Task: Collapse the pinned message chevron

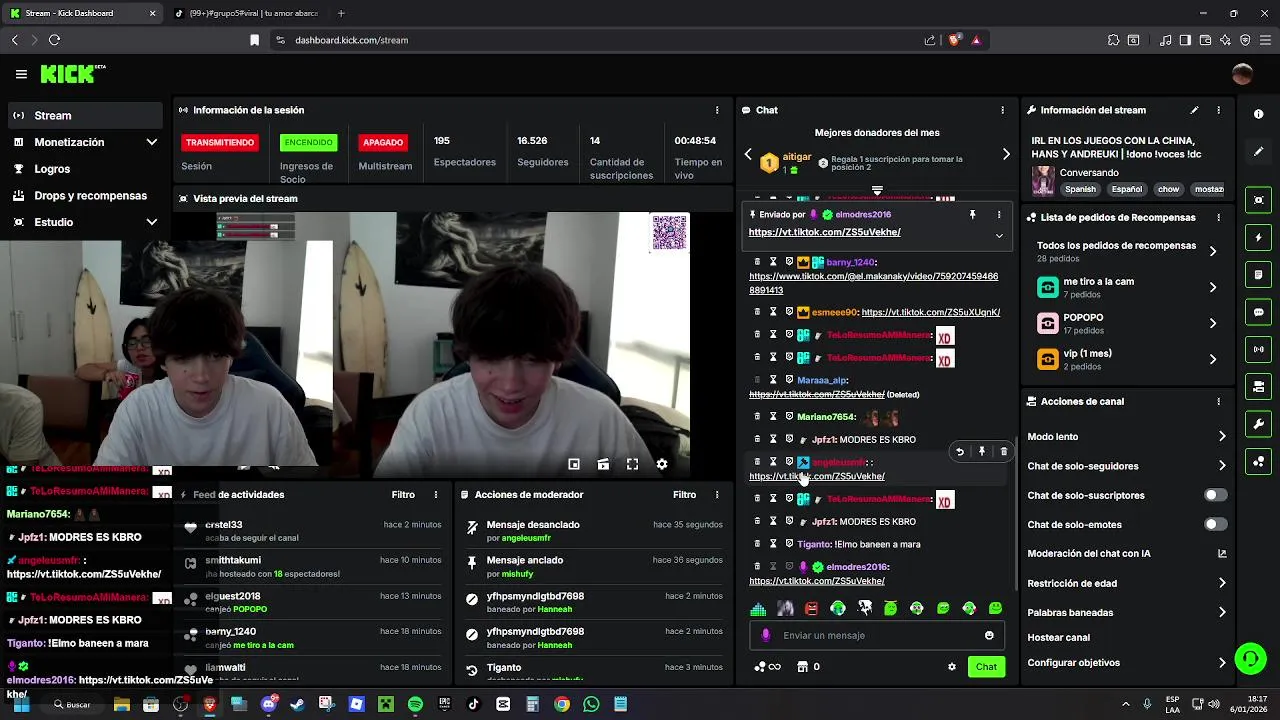Action: [998, 236]
